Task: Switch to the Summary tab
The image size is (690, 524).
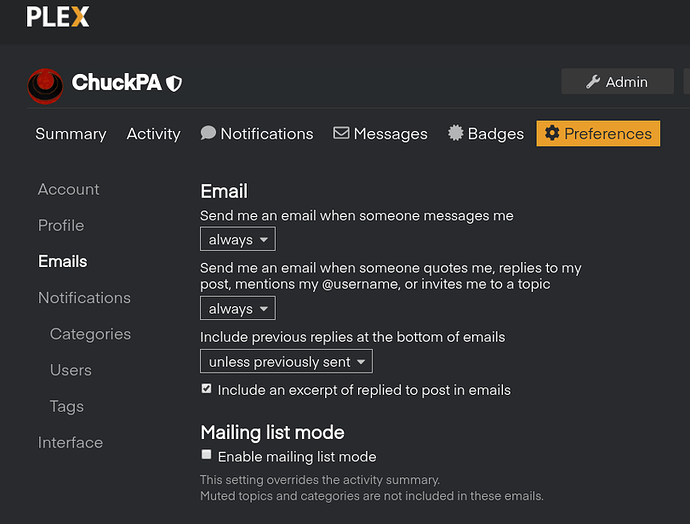Action: pyautogui.click(x=70, y=133)
